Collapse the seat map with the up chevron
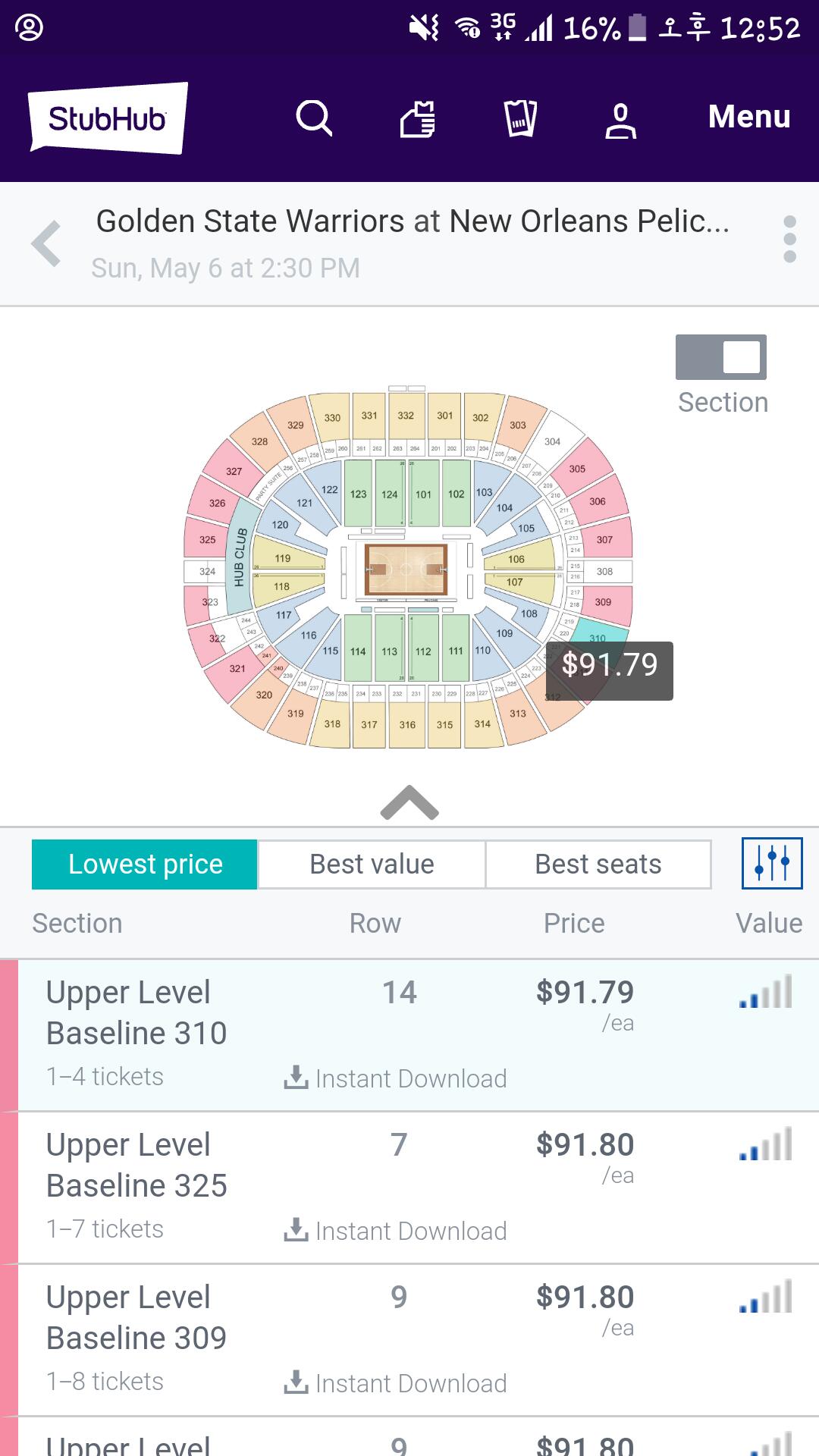 point(409,802)
